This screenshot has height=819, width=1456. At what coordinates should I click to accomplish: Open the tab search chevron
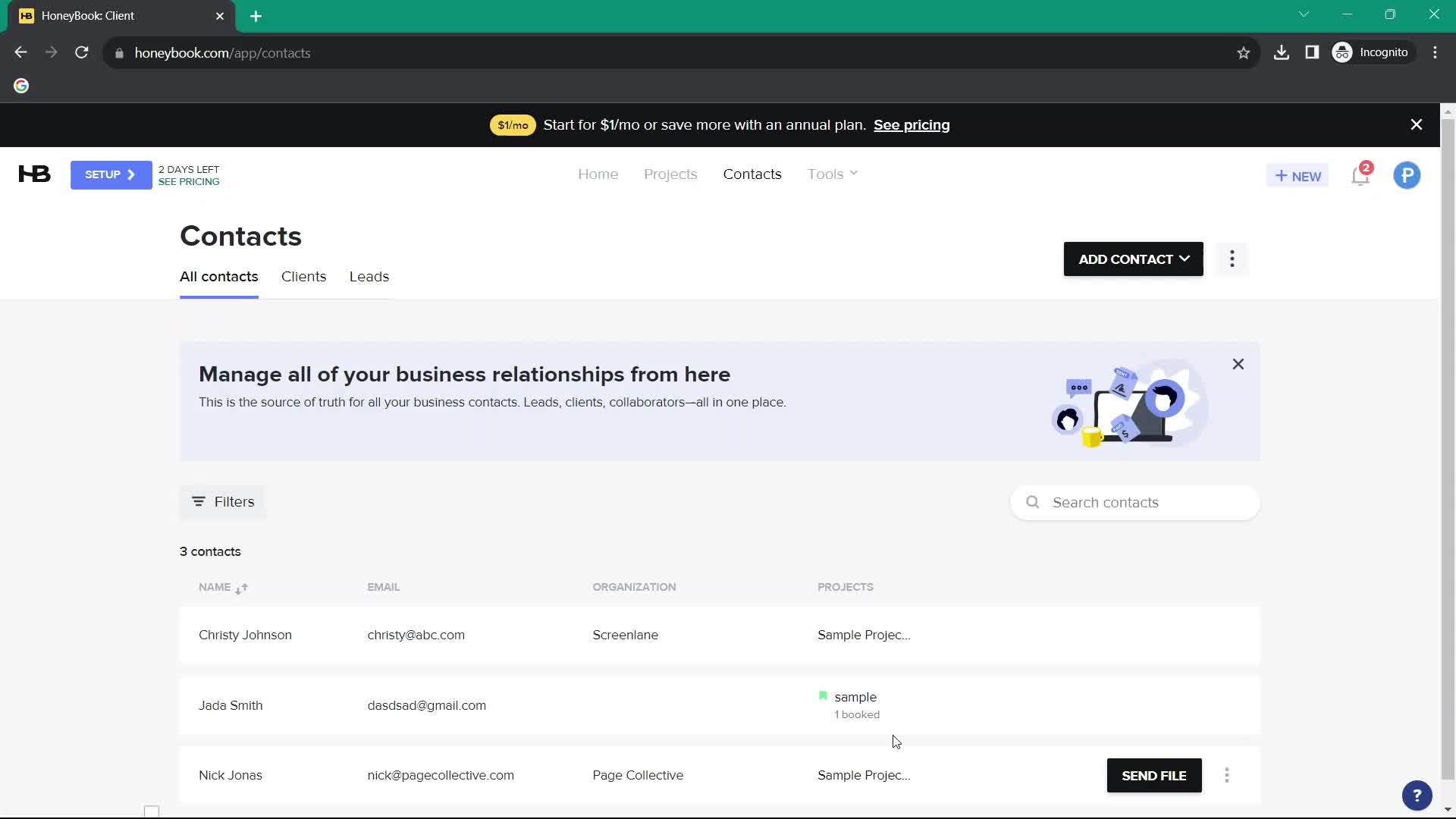[x=1304, y=14]
